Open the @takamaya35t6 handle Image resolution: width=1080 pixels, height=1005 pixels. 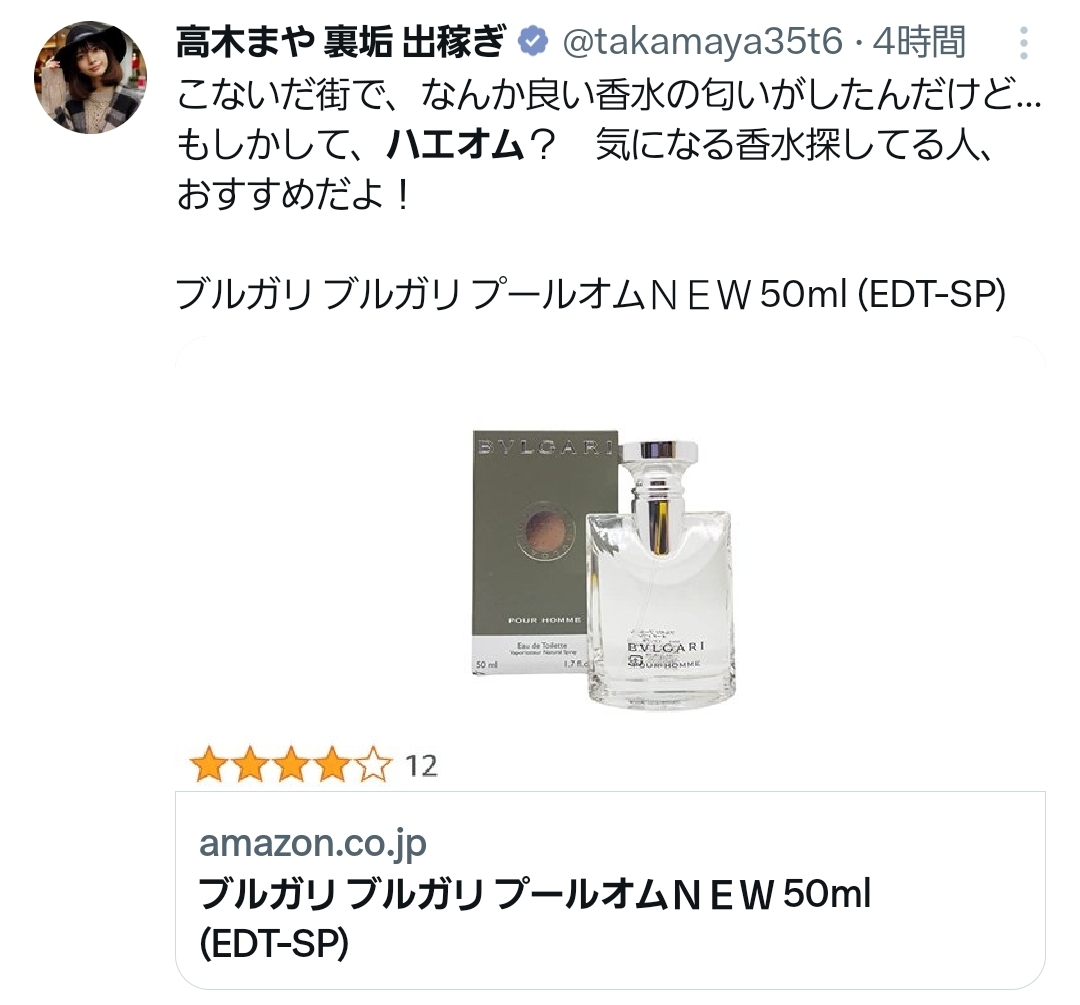coord(703,42)
